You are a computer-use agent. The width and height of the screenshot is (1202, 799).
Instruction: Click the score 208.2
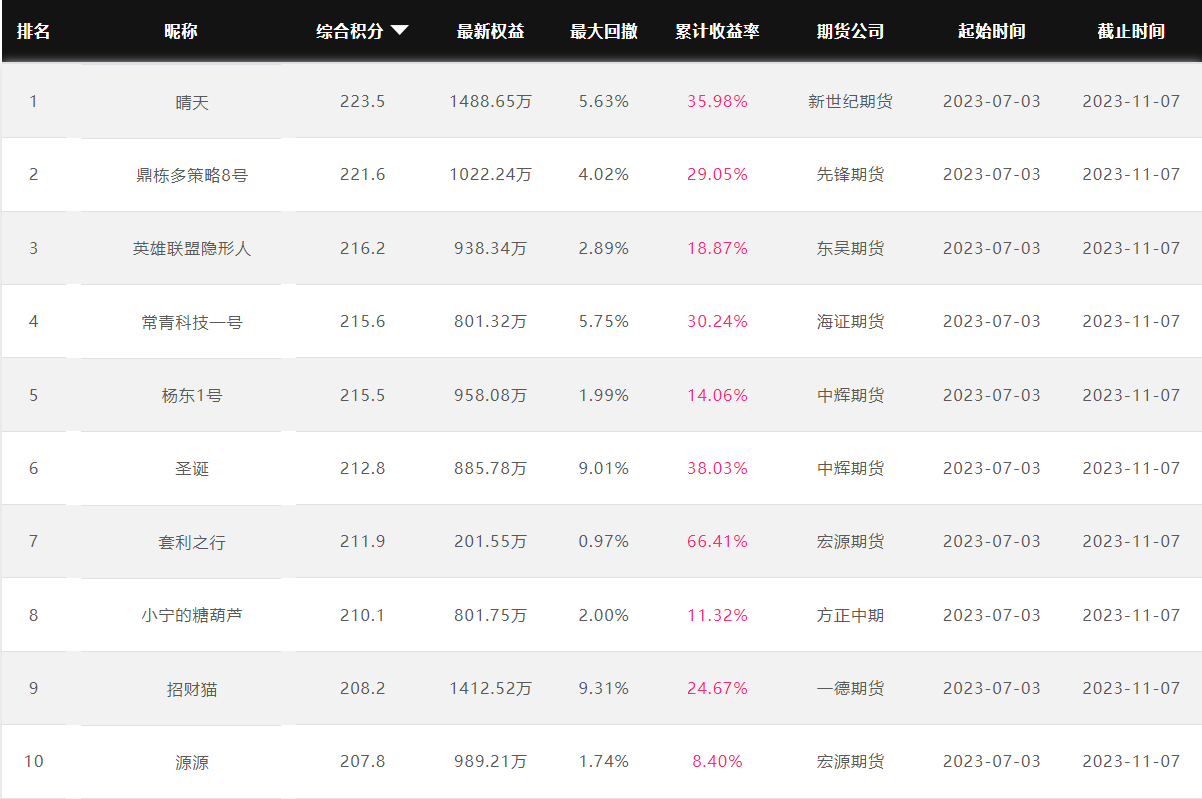coord(362,688)
